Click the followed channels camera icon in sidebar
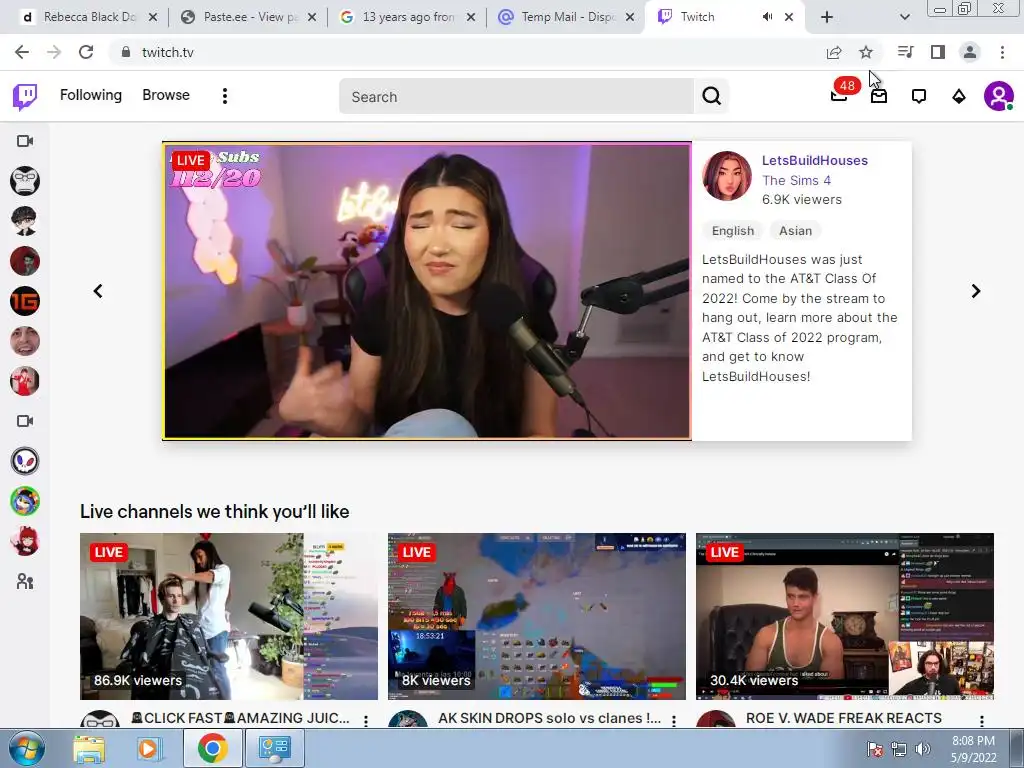Viewport: 1024px width, 768px height. tap(25, 141)
